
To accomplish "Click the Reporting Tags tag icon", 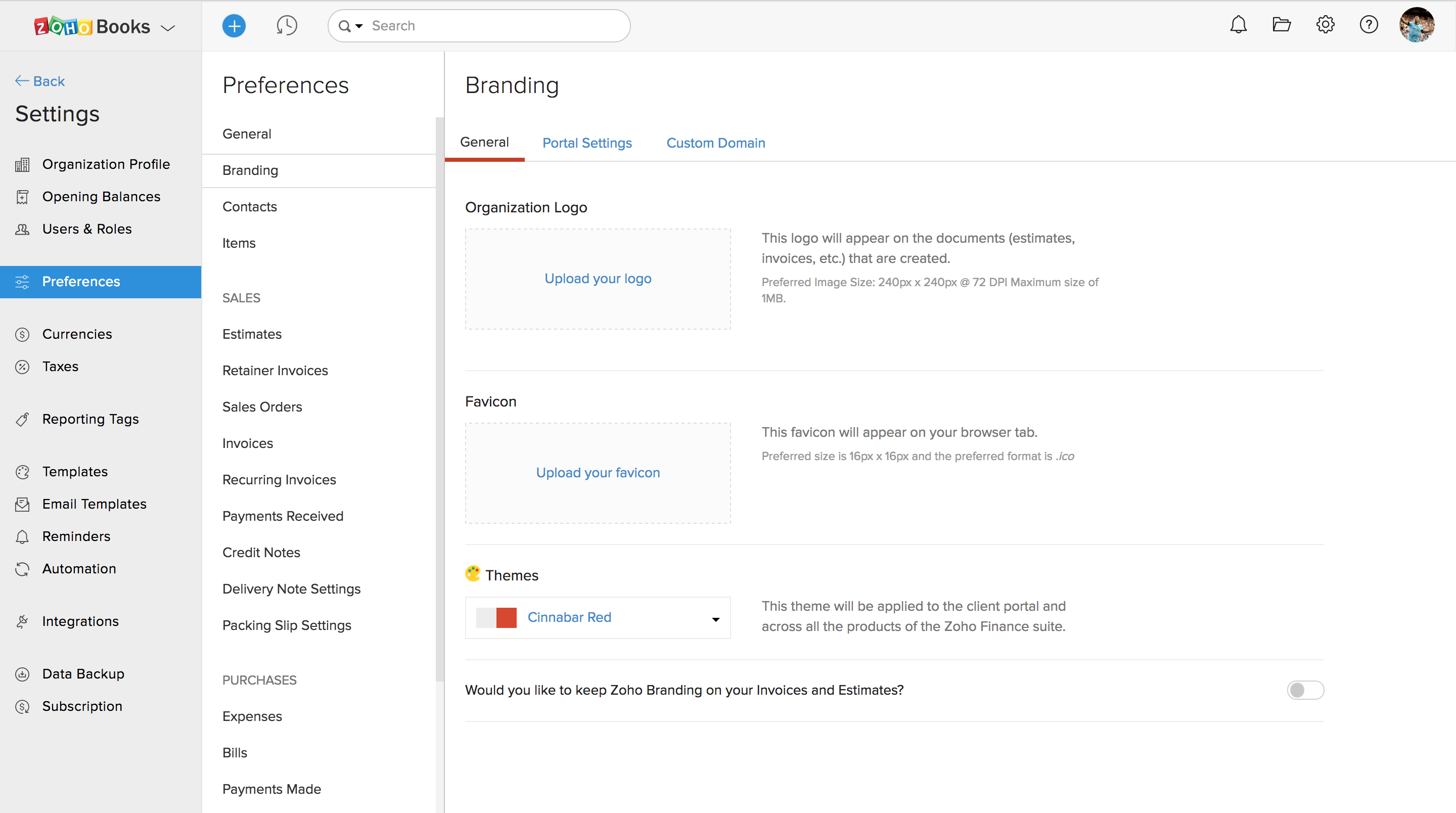I will 22,420.
